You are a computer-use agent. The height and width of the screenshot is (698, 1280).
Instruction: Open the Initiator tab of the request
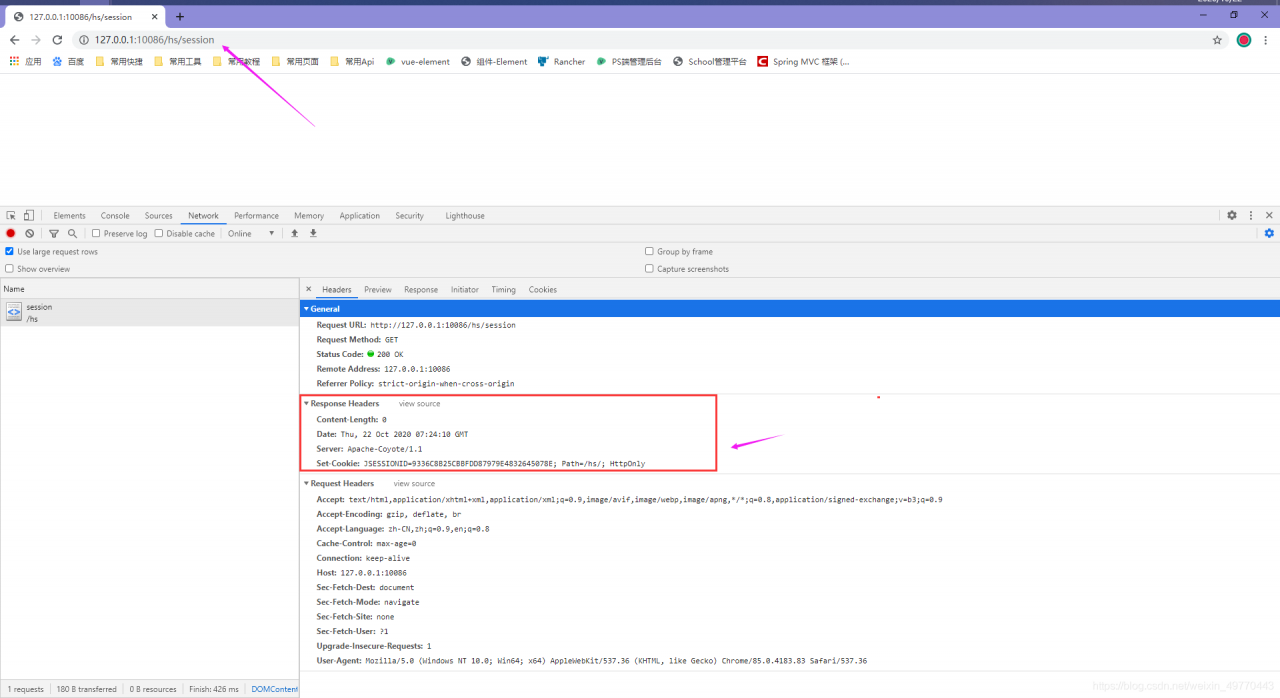465,290
